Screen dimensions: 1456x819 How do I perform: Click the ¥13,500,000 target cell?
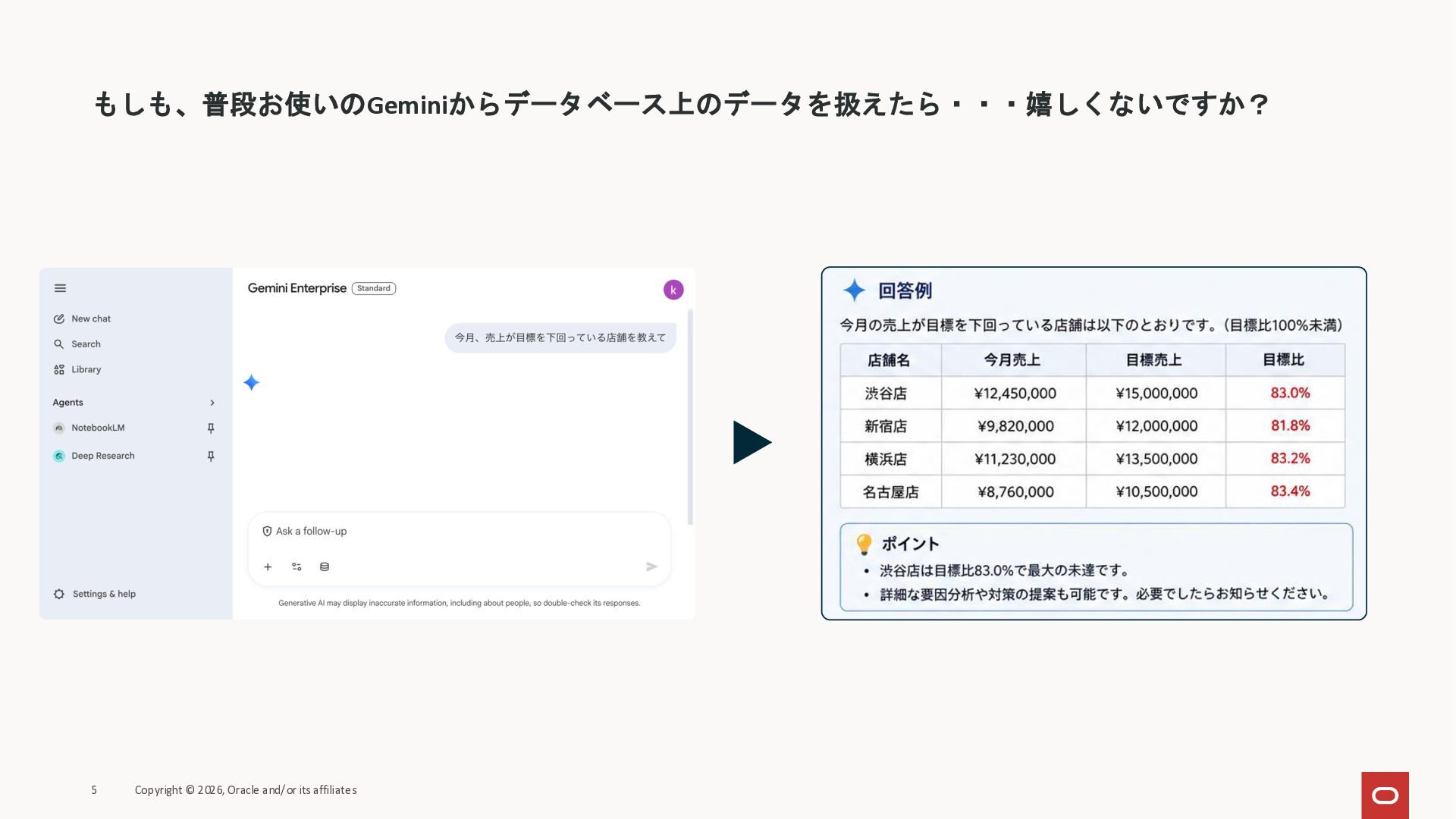tap(1156, 459)
